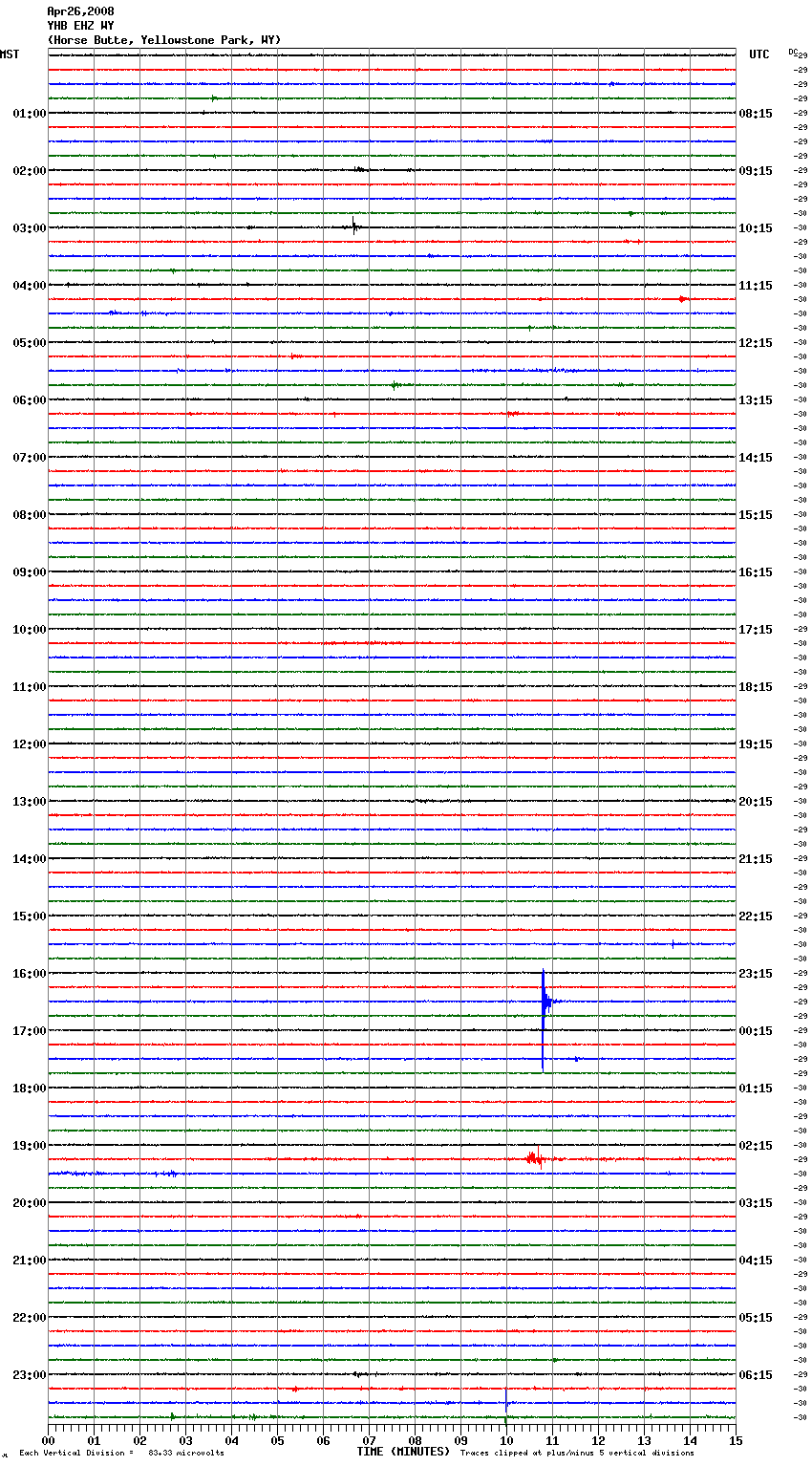Click the 23:15 UTC label
Viewport: 812px width, 1466px height.
tap(756, 974)
